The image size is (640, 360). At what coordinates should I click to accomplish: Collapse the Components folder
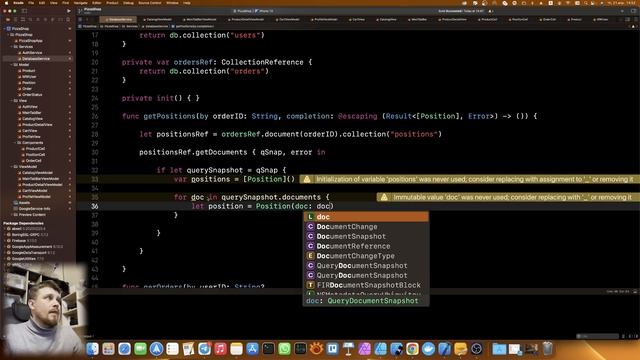(x=15, y=143)
